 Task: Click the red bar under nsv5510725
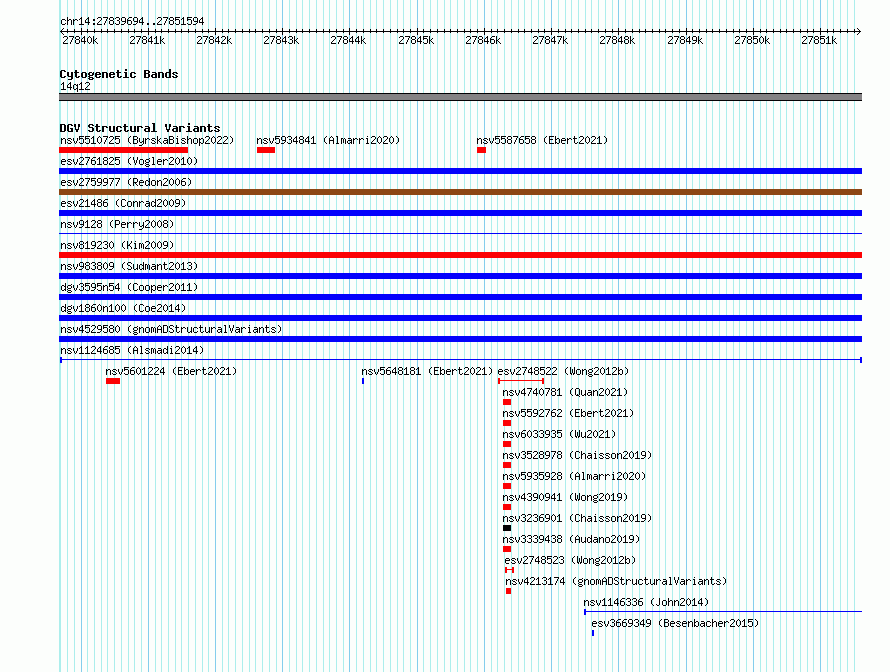pyautogui.click(x=124, y=150)
